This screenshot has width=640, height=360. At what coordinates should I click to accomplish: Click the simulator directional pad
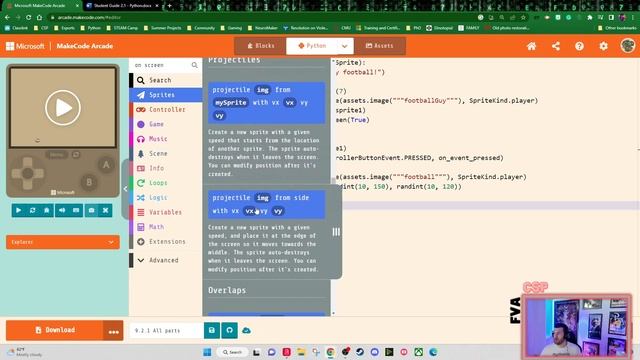[x=27, y=173]
